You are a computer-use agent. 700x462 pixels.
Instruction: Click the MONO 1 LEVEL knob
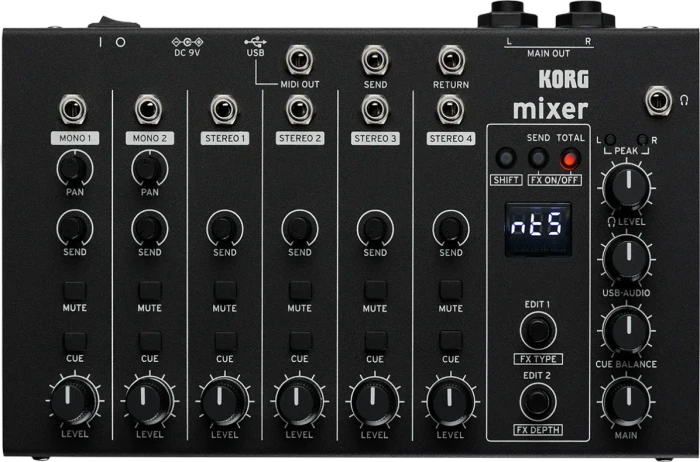pos(74,400)
